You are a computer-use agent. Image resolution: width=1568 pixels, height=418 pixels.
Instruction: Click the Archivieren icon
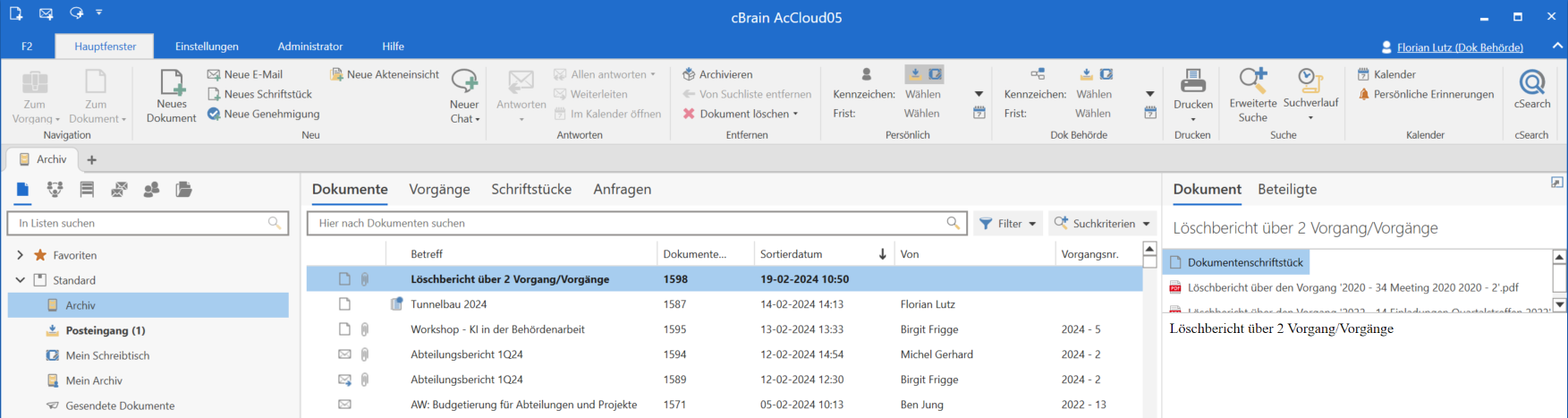pos(689,74)
